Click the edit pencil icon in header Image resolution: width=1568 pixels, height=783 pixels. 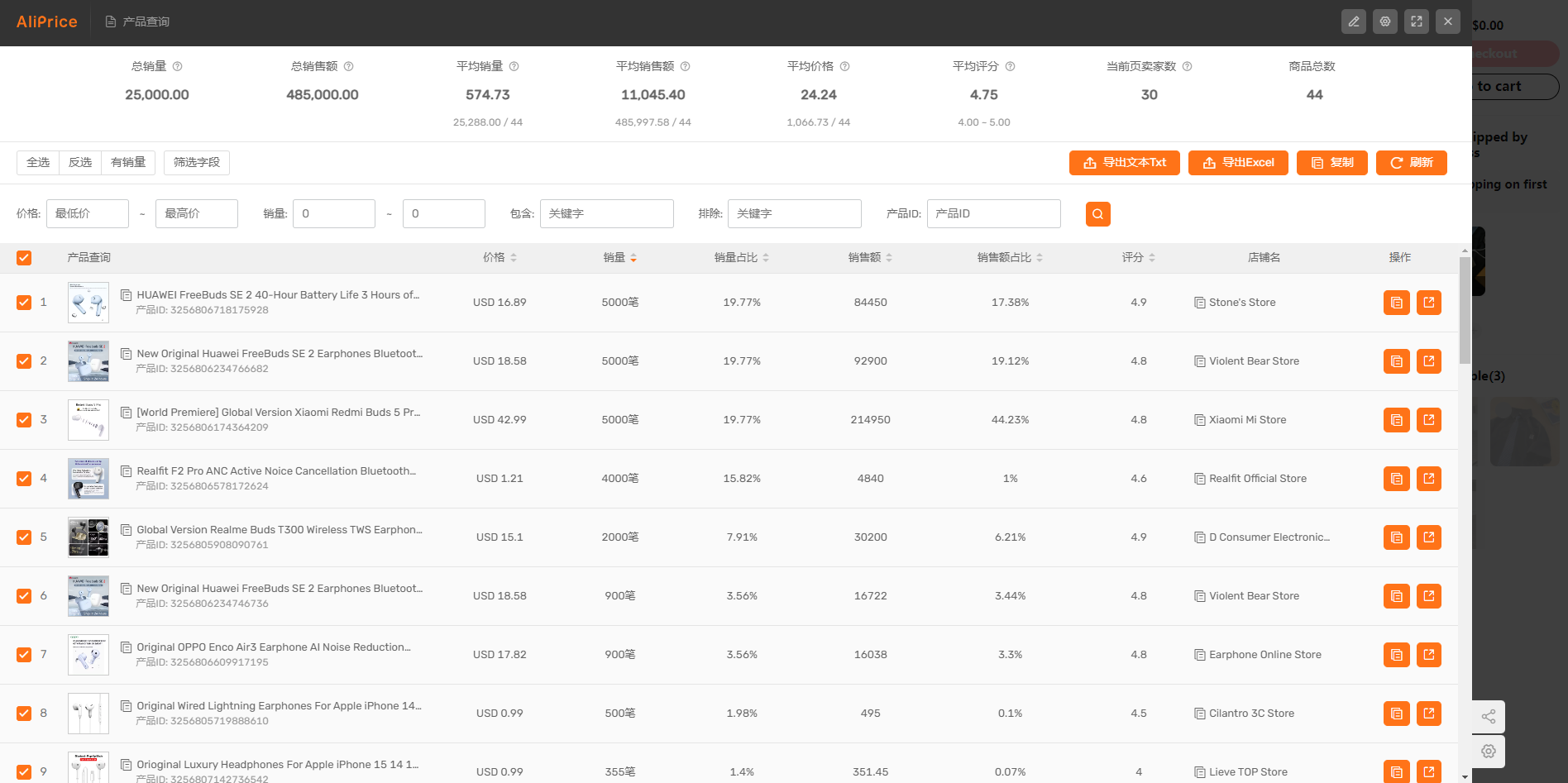pos(1354,21)
